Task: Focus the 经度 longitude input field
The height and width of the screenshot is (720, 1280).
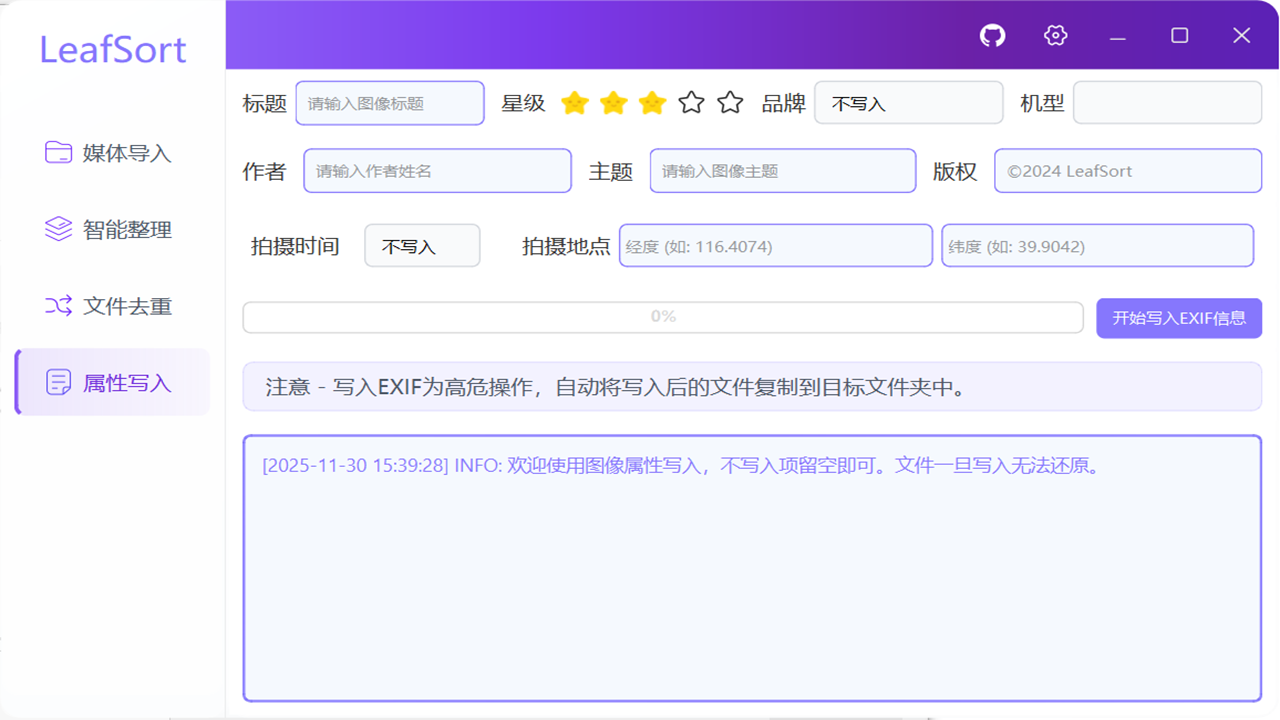Action: pyautogui.click(x=775, y=245)
